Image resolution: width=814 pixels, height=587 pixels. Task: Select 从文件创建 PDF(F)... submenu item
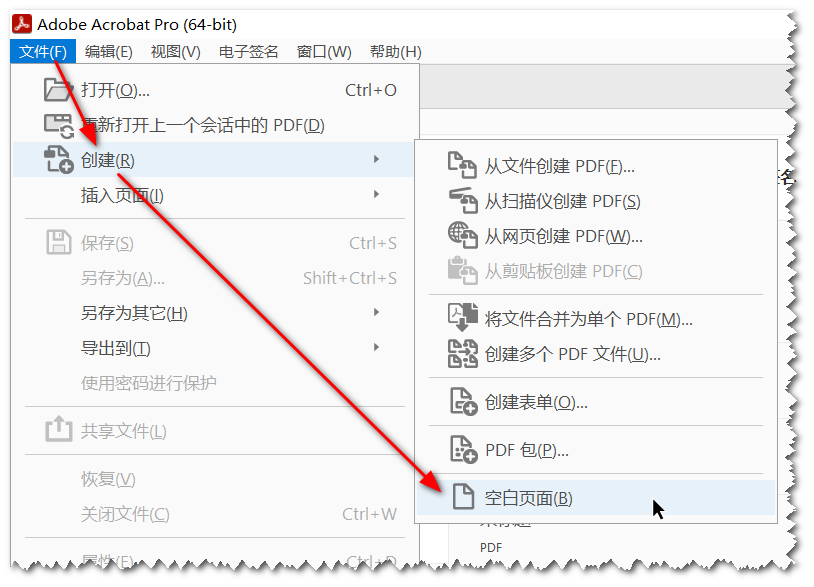click(x=596, y=166)
